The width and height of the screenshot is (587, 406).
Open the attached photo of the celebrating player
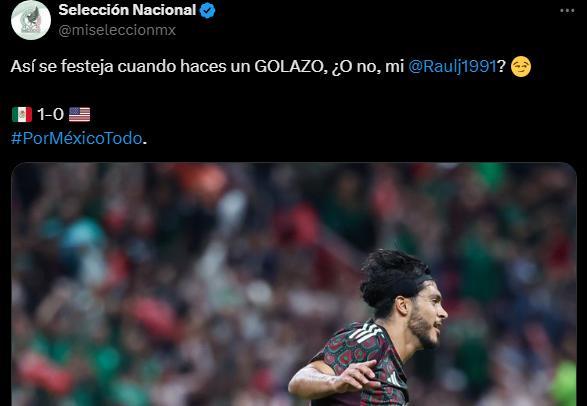pos(294,284)
